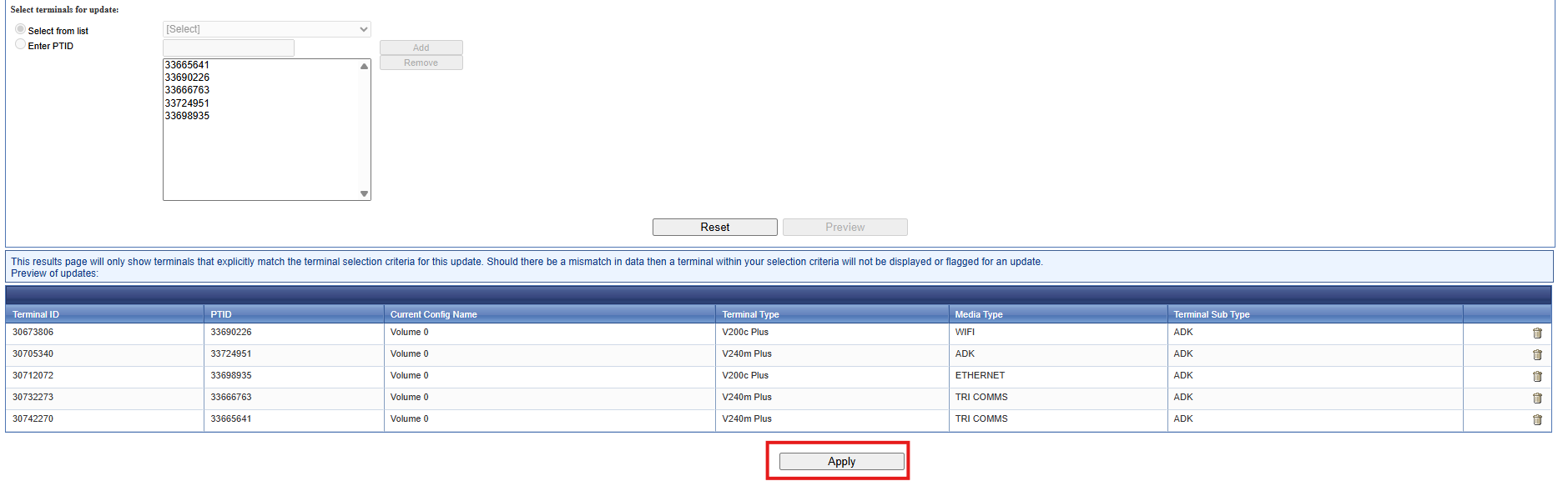
Task: Select PTID 33665641 in the listbox
Action: [x=188, y=65]
